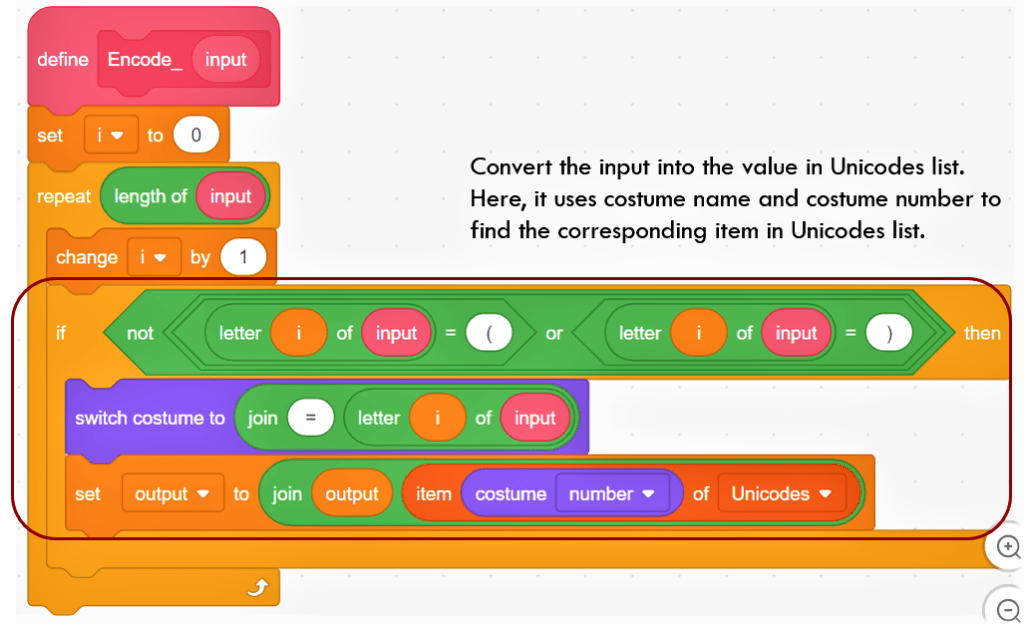This screenshot has width=1024, height=627.
Task: Click the length of input reporter block
Action: pos(150,197)
